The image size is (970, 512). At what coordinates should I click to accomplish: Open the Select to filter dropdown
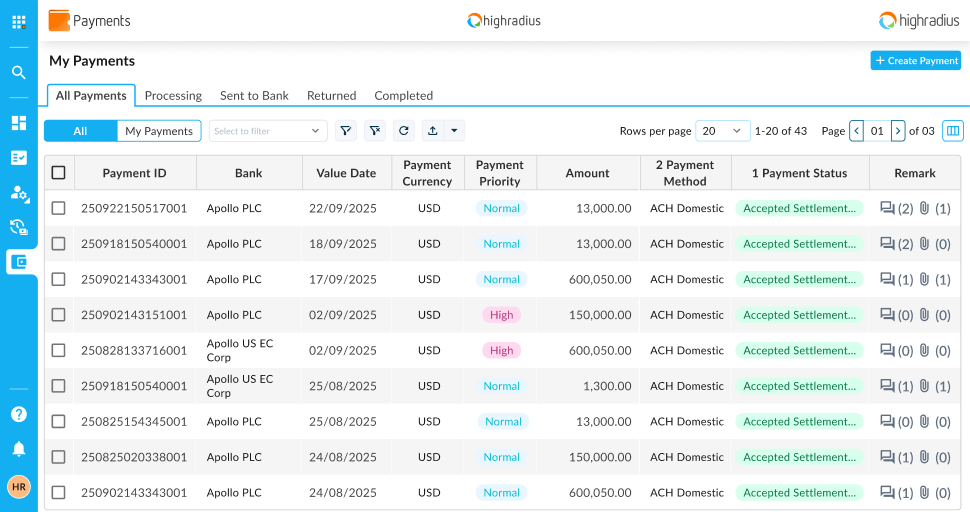(268, 131)
